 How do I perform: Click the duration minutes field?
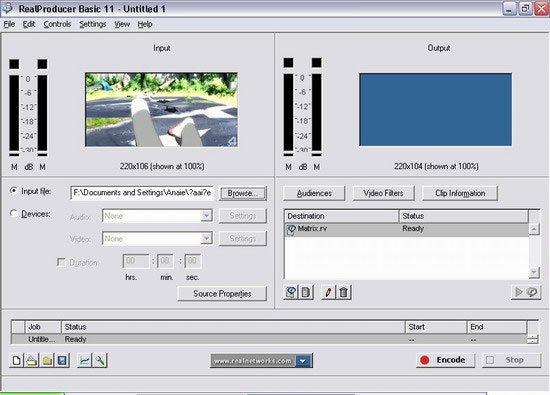165,261
